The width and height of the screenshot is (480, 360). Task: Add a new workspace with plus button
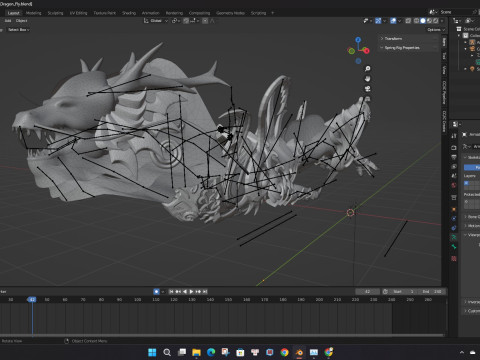pyautogui.click(x=272, y=13)
